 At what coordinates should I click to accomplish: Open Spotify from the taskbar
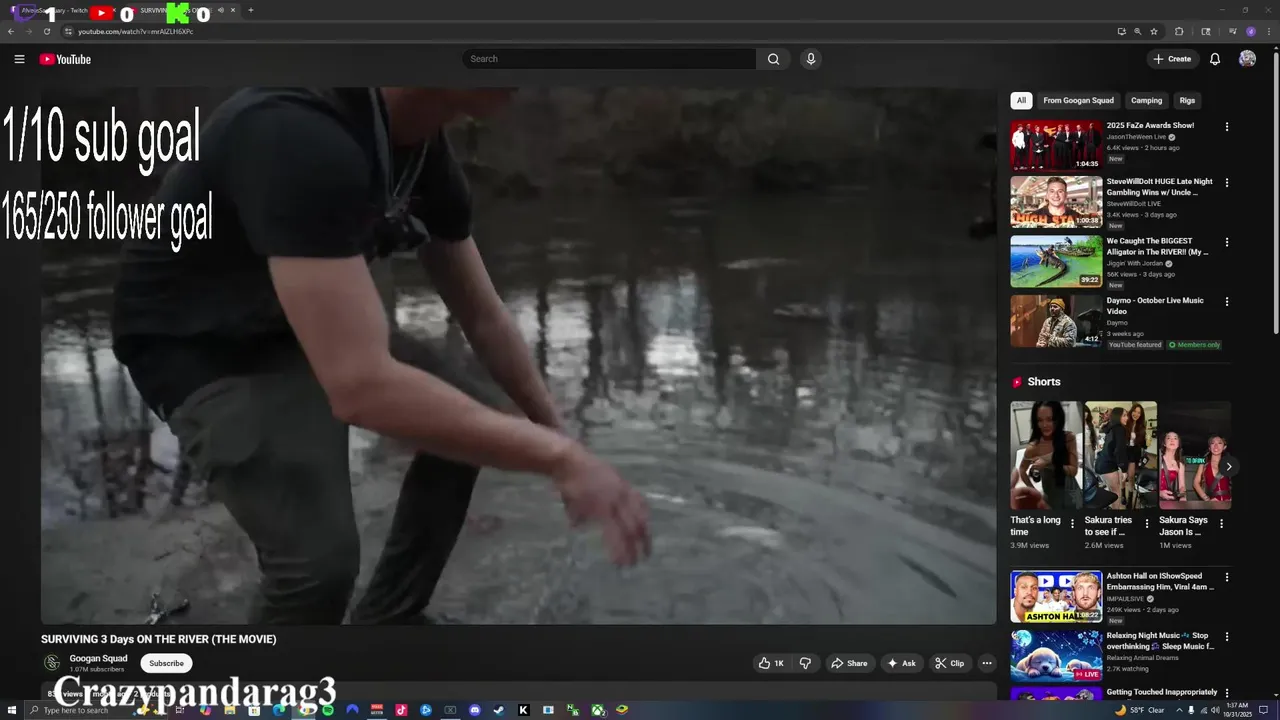pyautogui.click(x=328, y=710)
